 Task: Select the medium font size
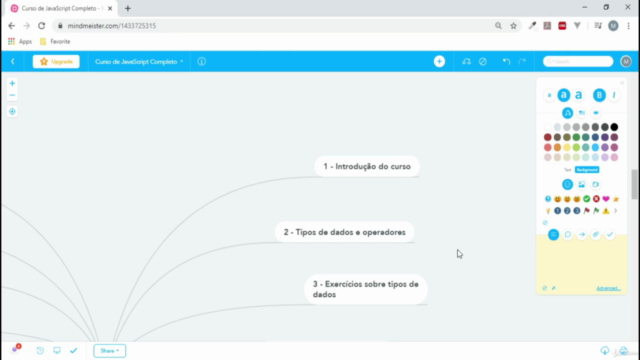click(x=564, y=95)
